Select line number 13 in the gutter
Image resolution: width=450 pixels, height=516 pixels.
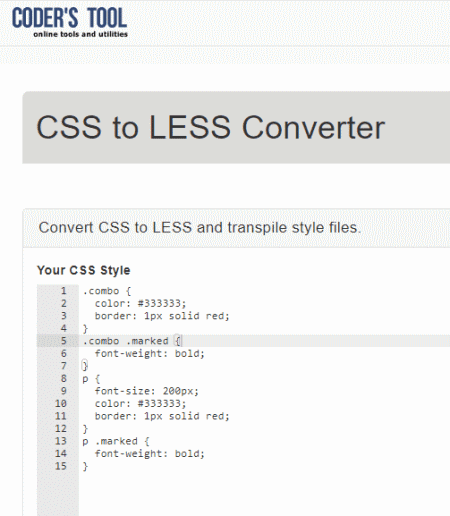click(x=61, y=441)
